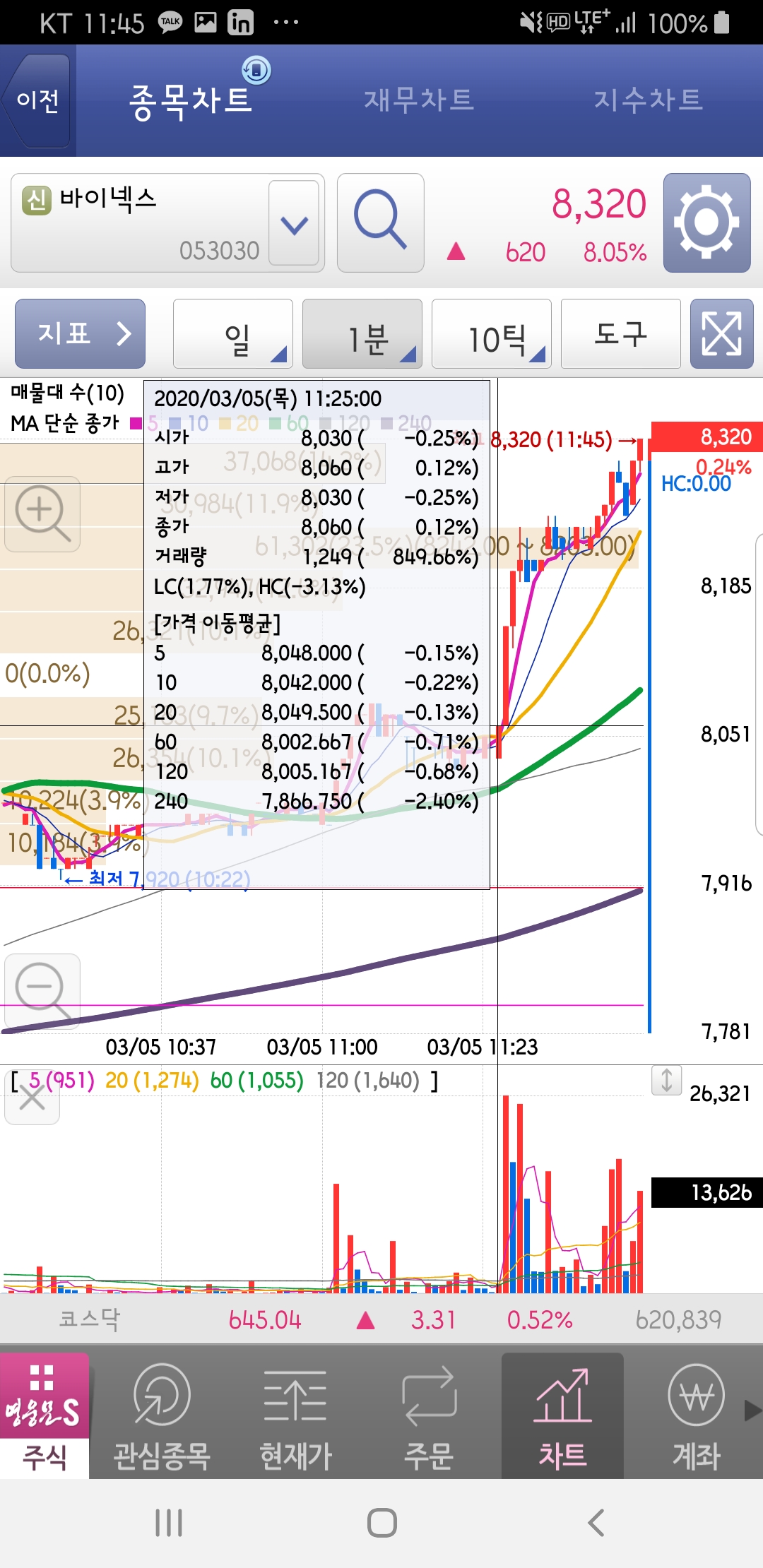Open the 명품S 주식 main menu

point(45,1415)
